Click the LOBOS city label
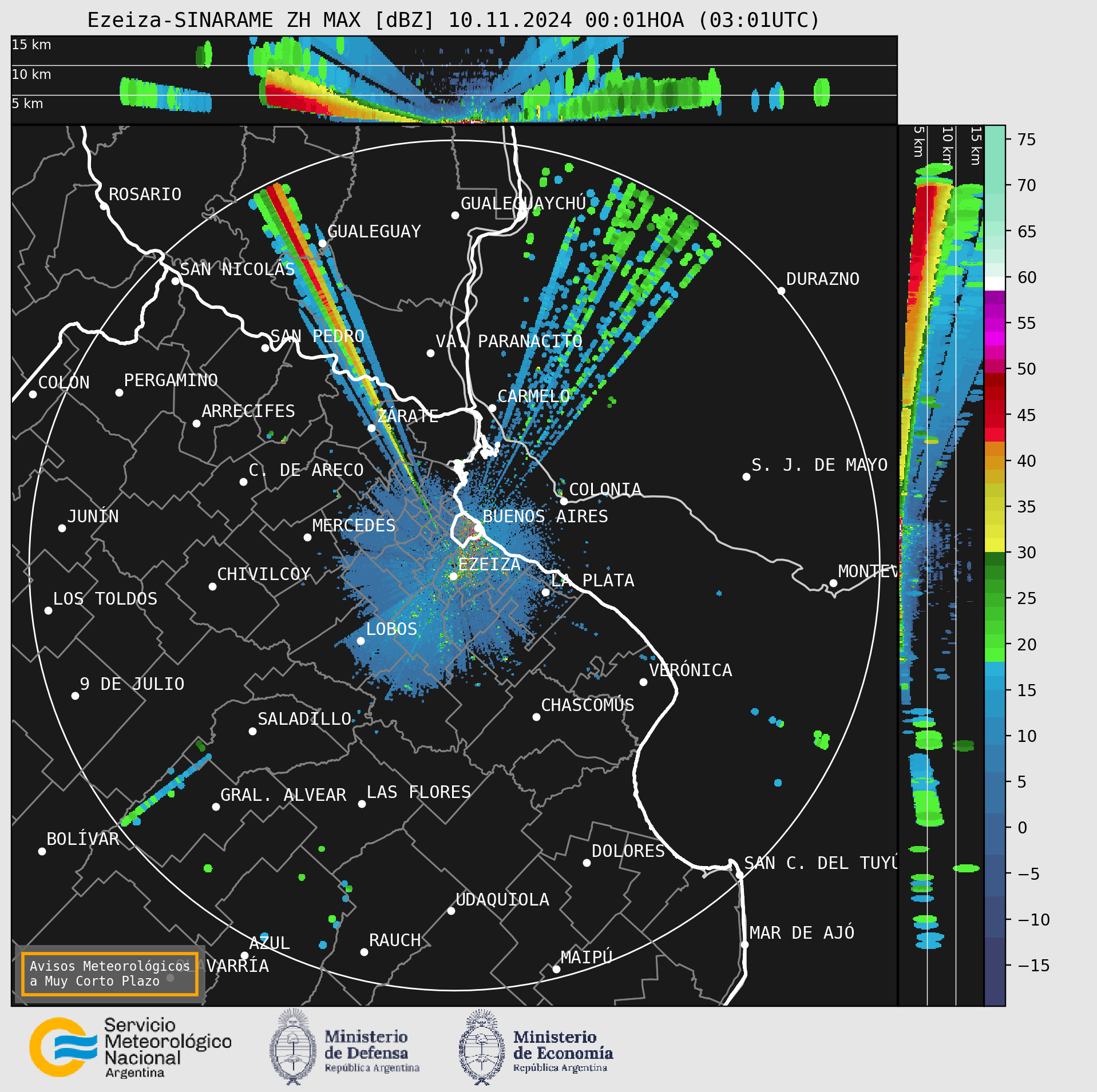Screen dimensions: 1097x1092 [391, 629]
